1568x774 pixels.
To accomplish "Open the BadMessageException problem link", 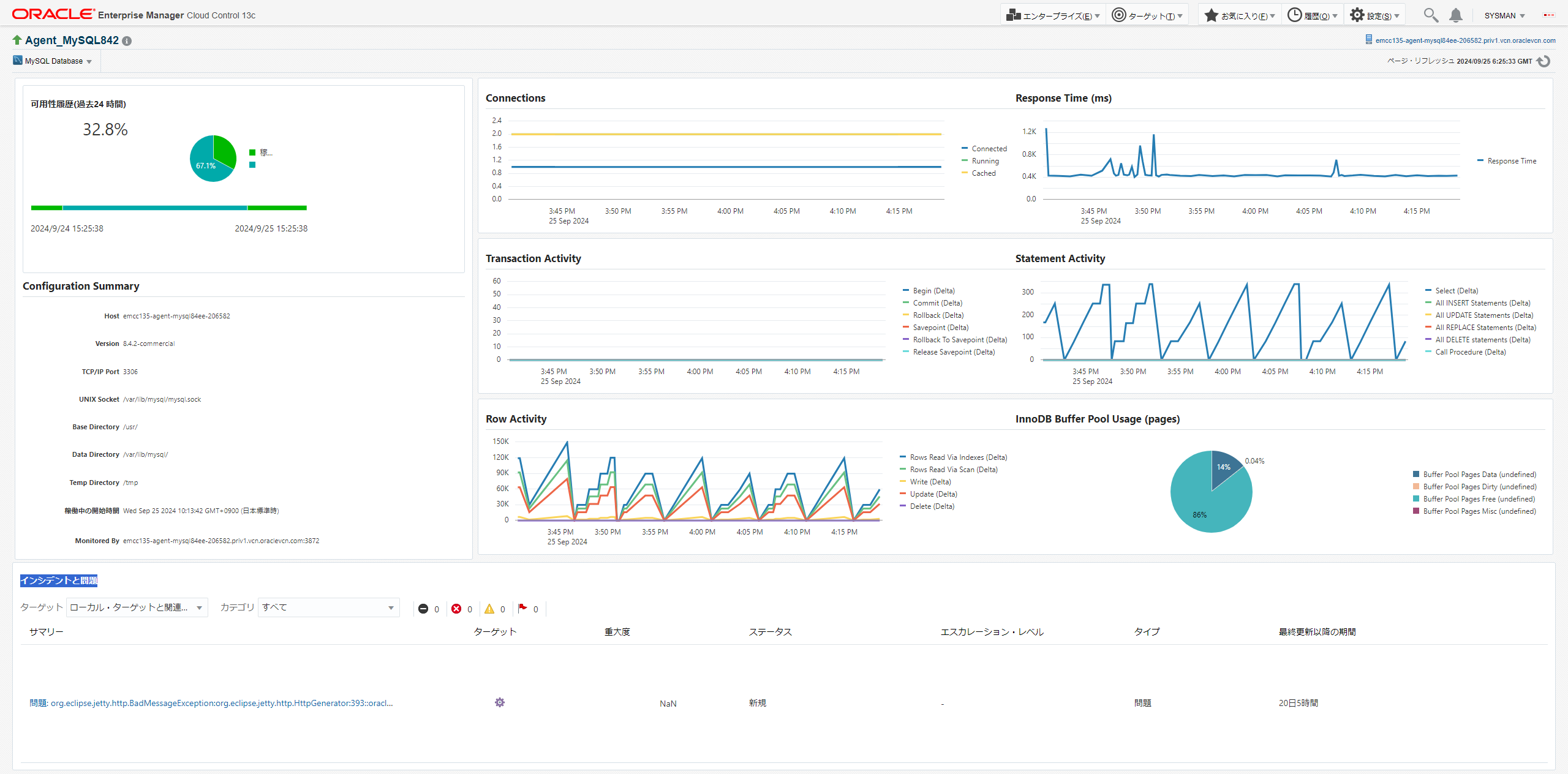I will pos(211,703).
